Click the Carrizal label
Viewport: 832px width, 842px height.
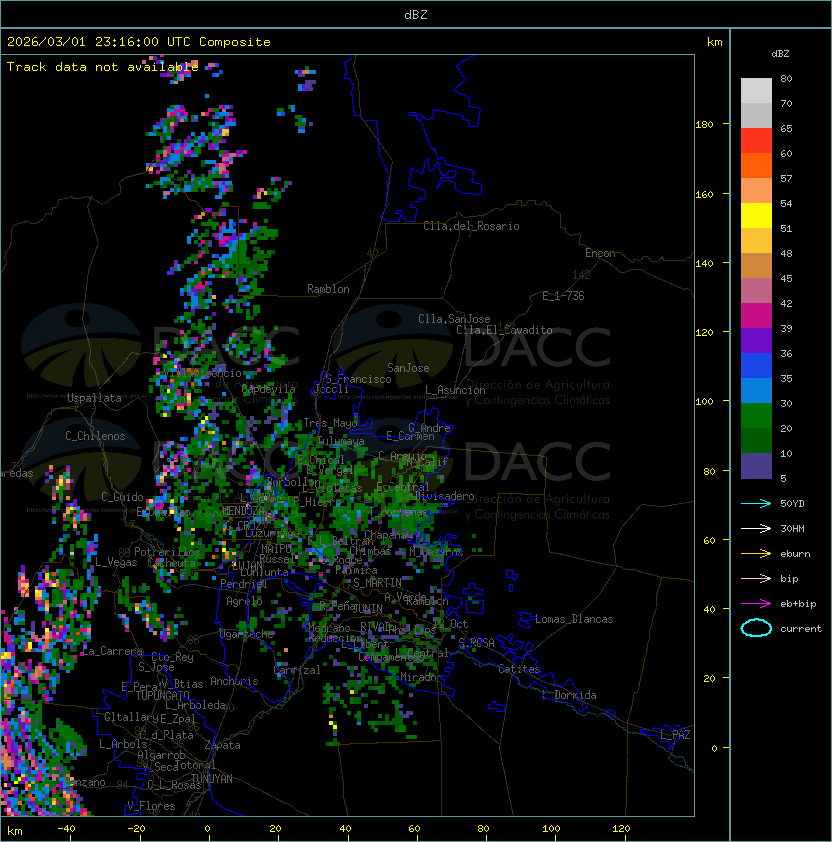(297, 670)
